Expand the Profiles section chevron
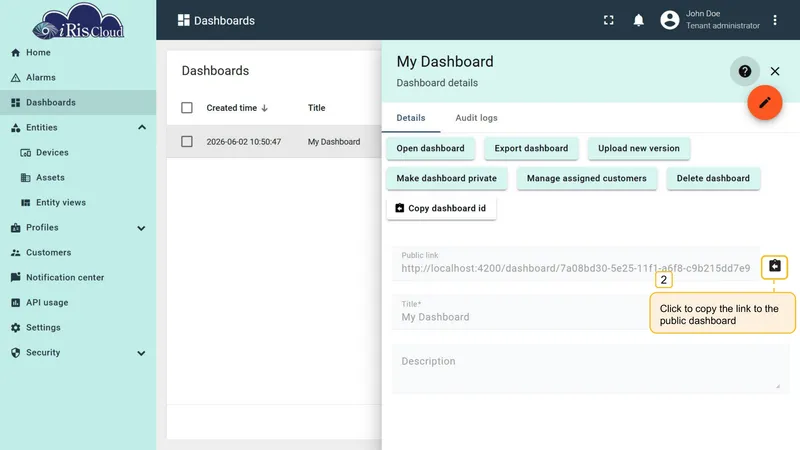Screen dimensions: 800x450 point(141,228)
